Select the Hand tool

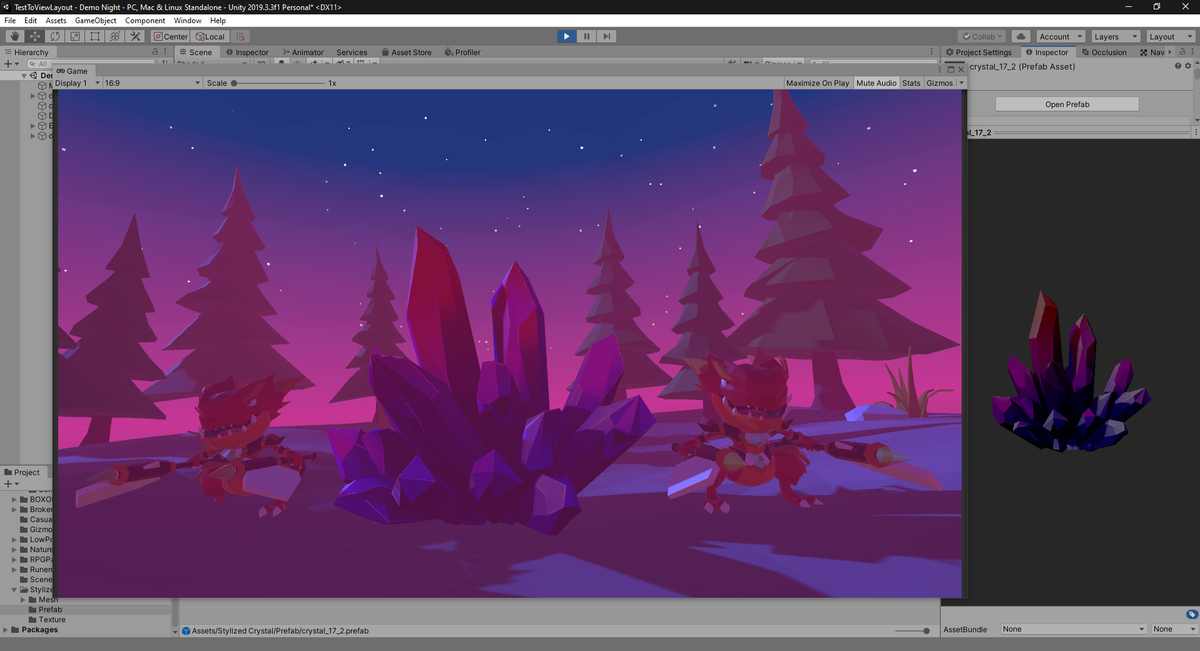15,36
